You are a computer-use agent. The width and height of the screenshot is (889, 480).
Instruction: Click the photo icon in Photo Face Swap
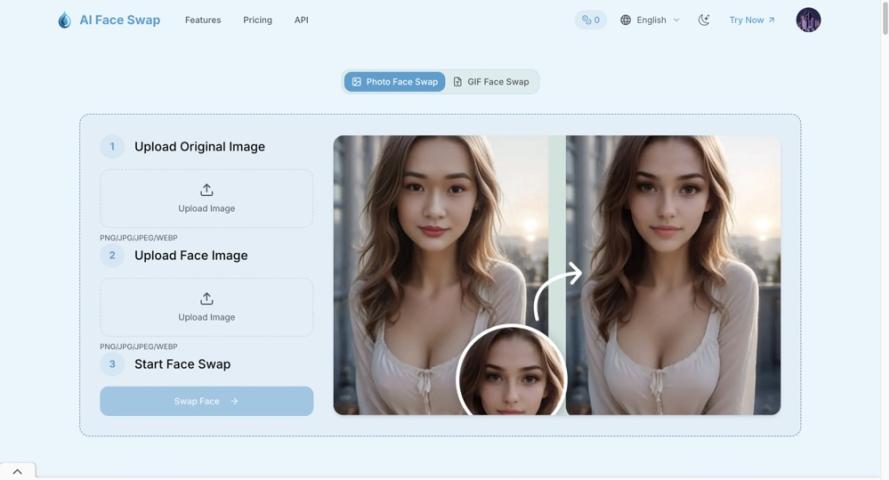357,82
